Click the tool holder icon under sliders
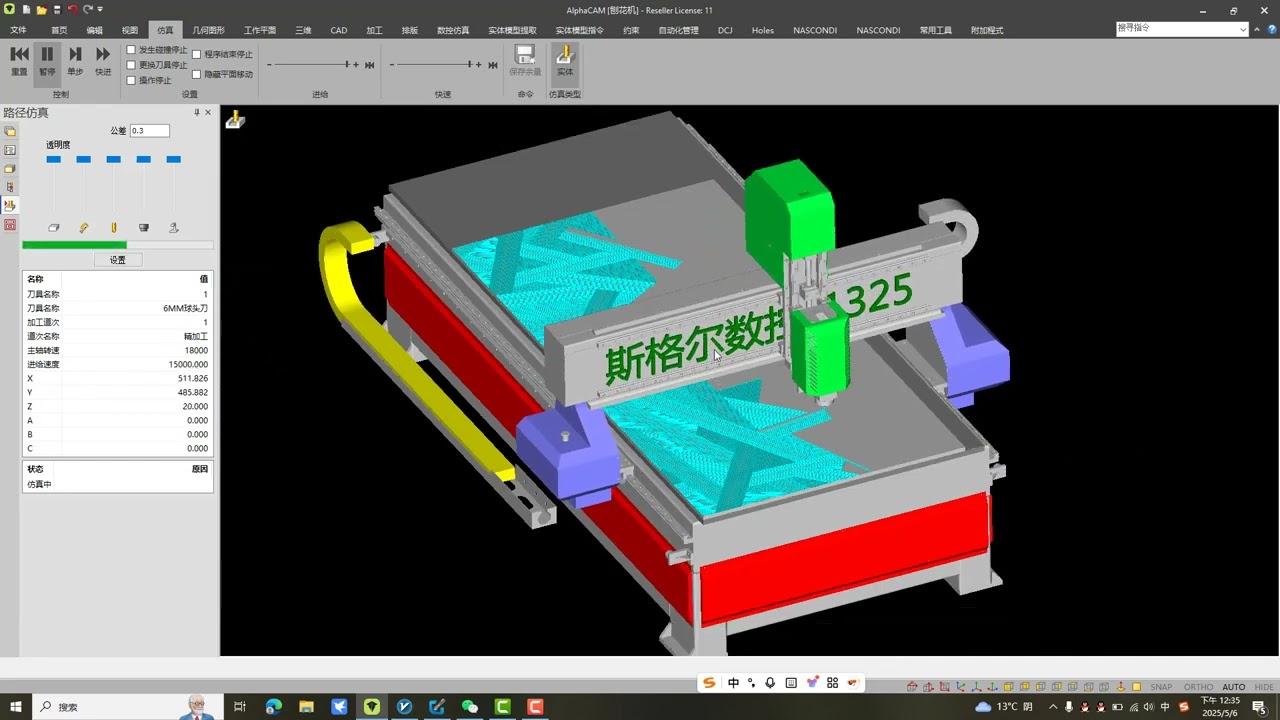1280x720 pixels. 144,228
